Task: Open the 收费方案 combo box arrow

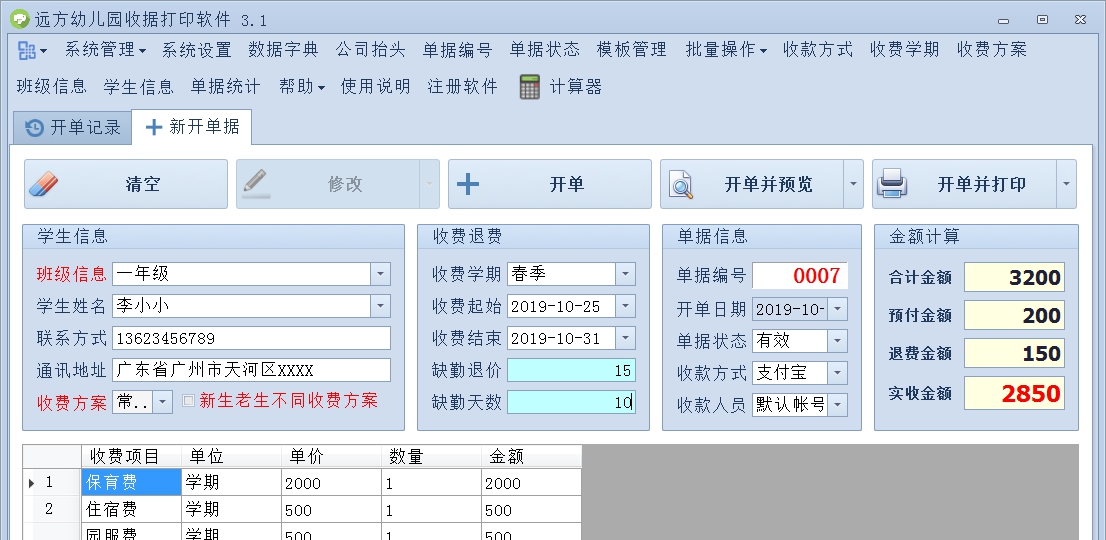Action: click(162, 403)
